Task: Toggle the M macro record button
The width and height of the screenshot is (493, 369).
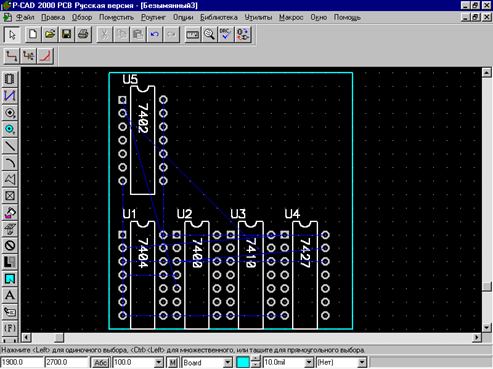Action: click(x=172, y=362)
